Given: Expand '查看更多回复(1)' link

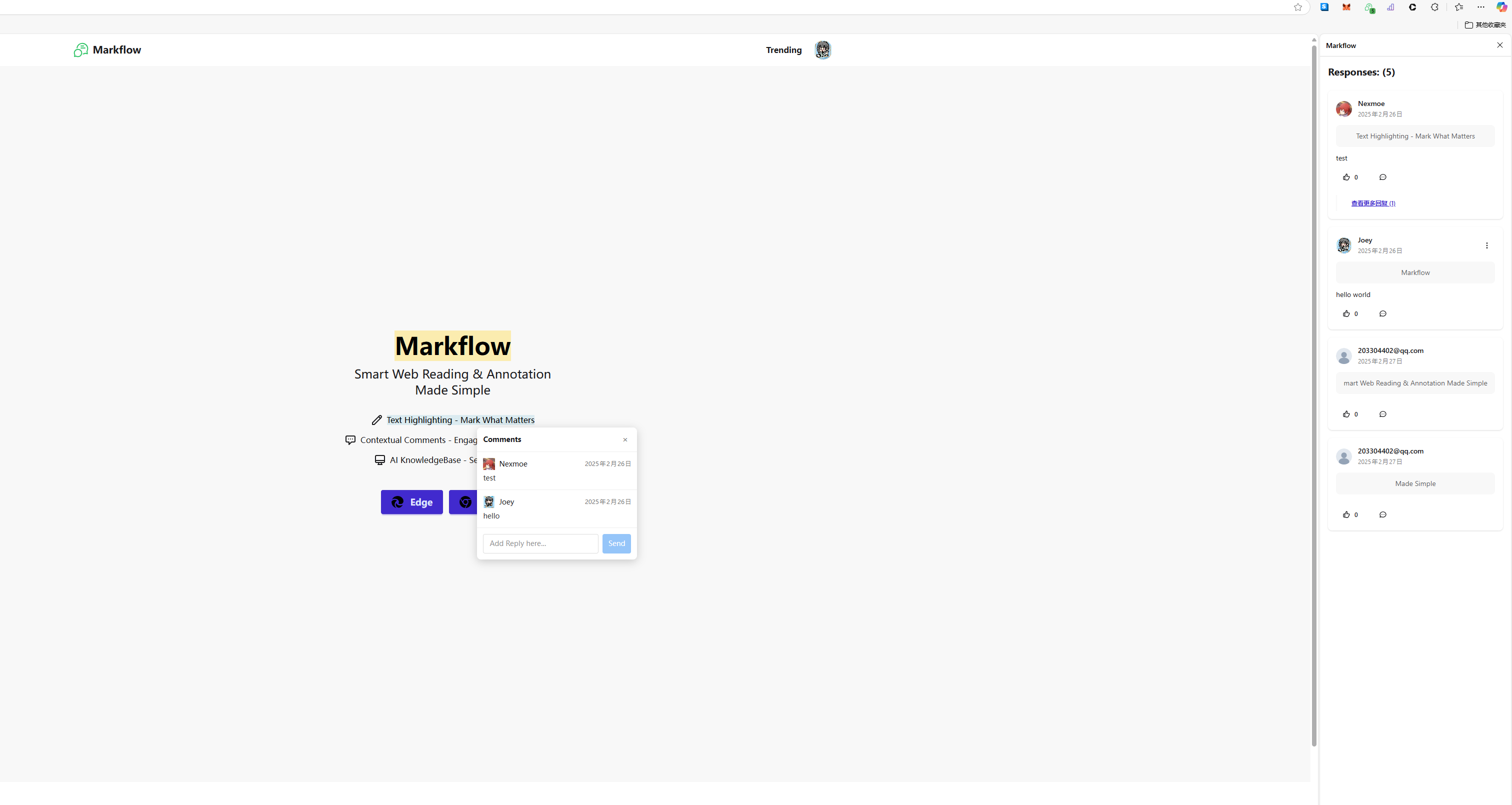Looking at the screenshot, I should coord(1373,203).
